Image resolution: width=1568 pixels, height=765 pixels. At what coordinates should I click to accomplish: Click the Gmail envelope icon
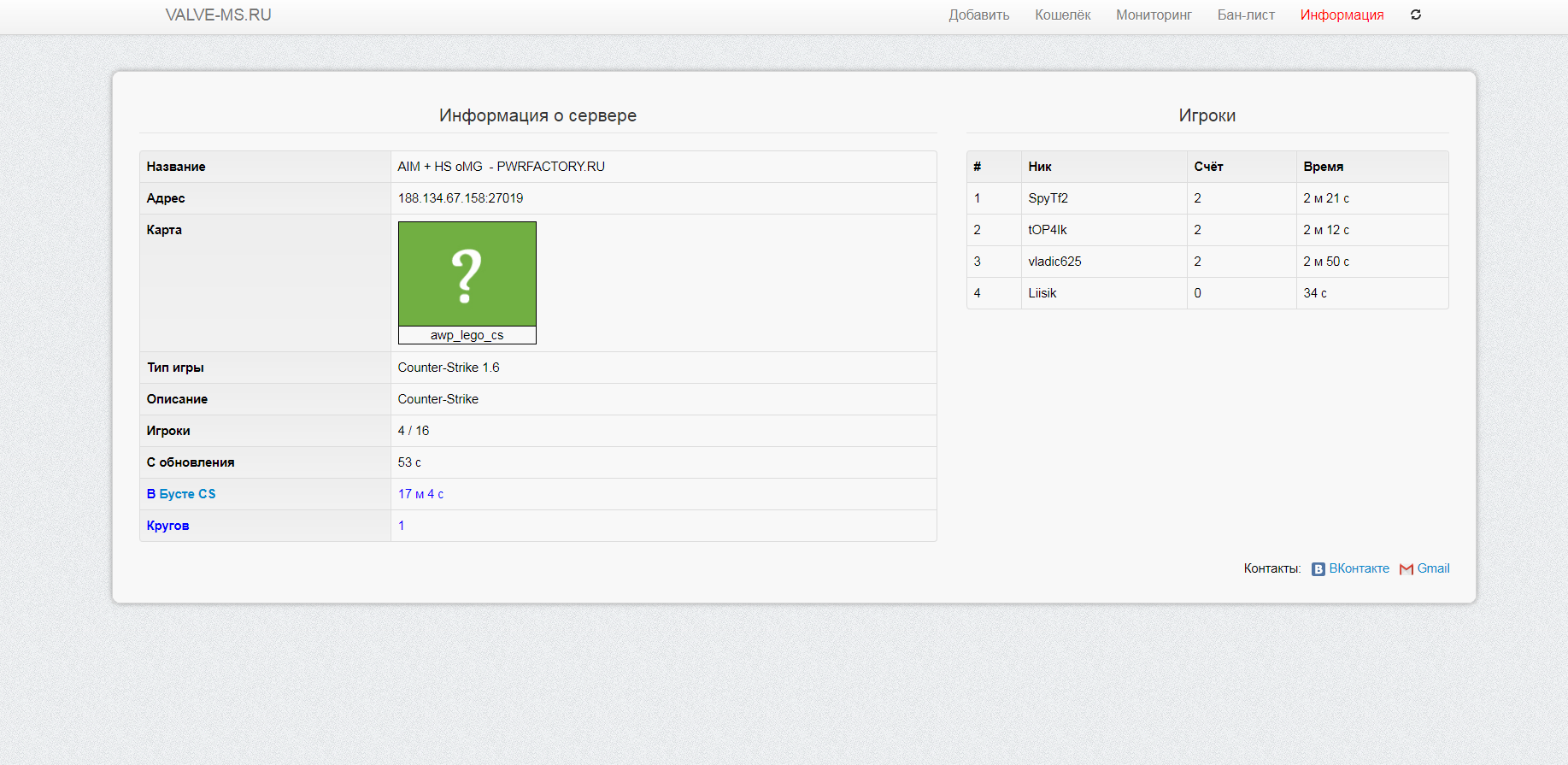[1406, 569]
